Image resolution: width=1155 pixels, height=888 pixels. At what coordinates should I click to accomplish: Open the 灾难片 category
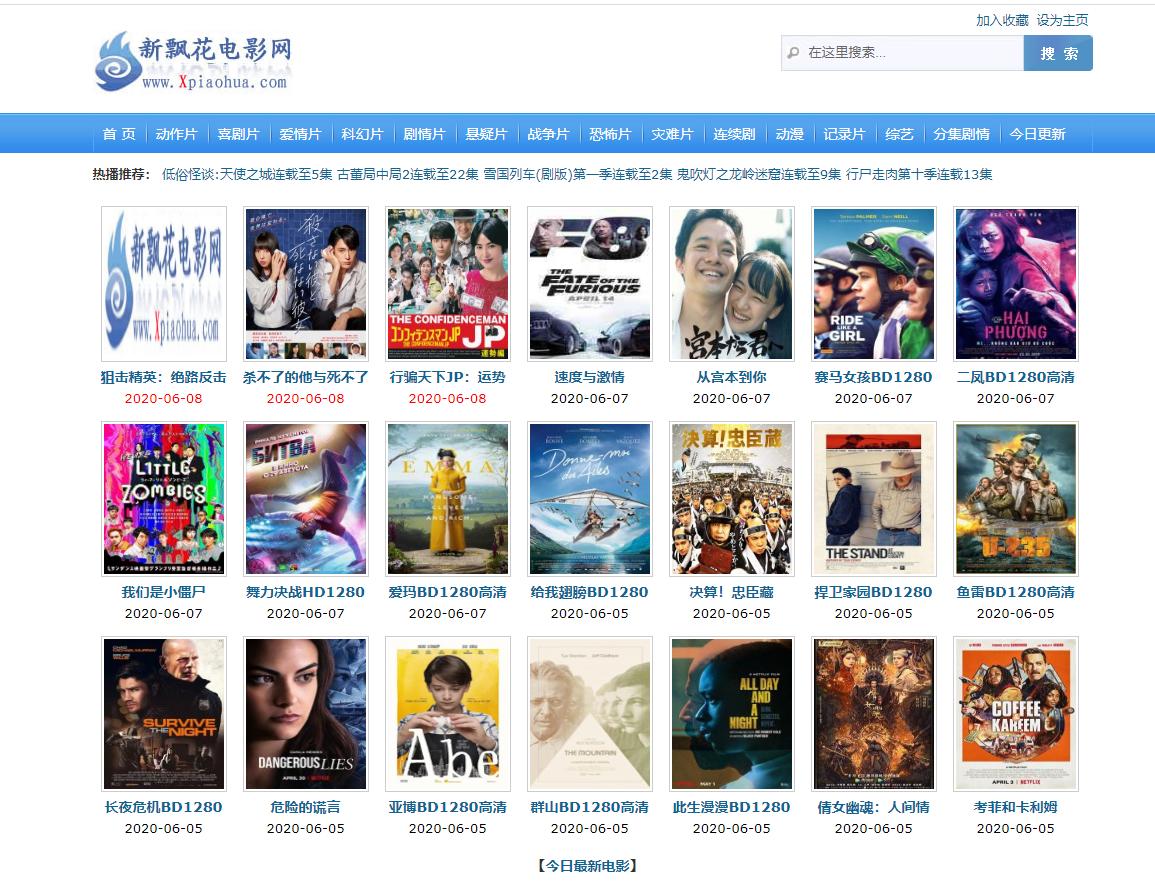pyautogui.click(x=672, y=134)
